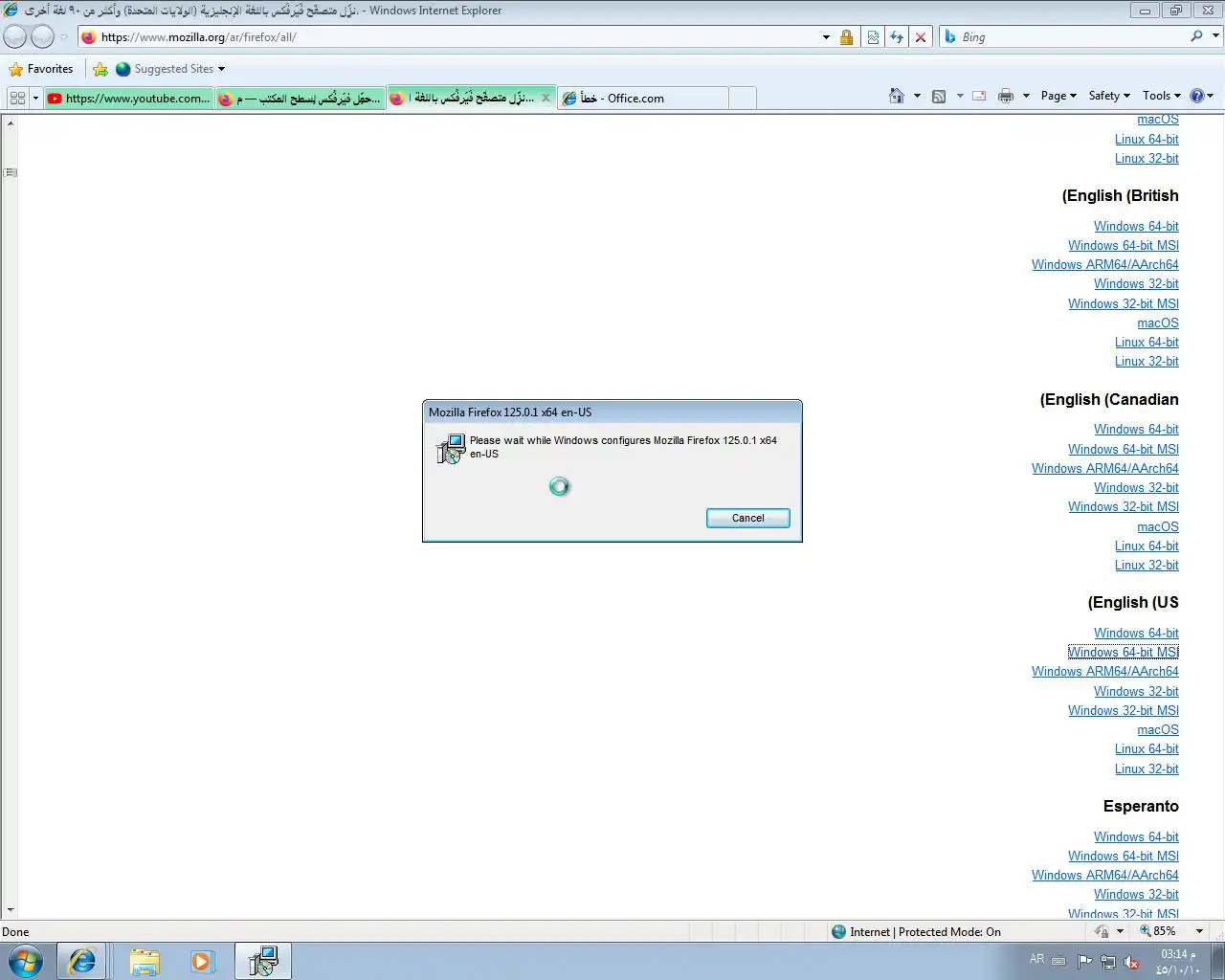Click the on-screen keyboard tray icon
The image size is (1225, 980).
[x=1058, y=961]
